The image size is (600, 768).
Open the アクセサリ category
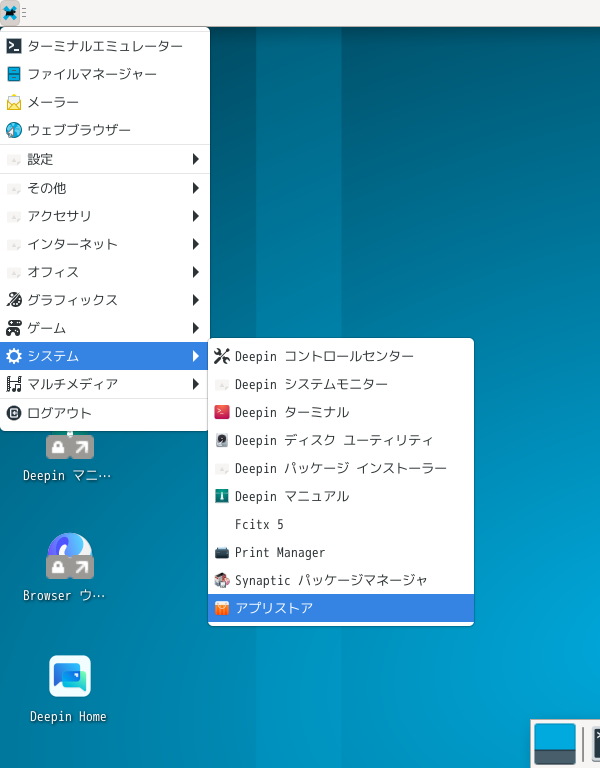(x=105, y=216)
